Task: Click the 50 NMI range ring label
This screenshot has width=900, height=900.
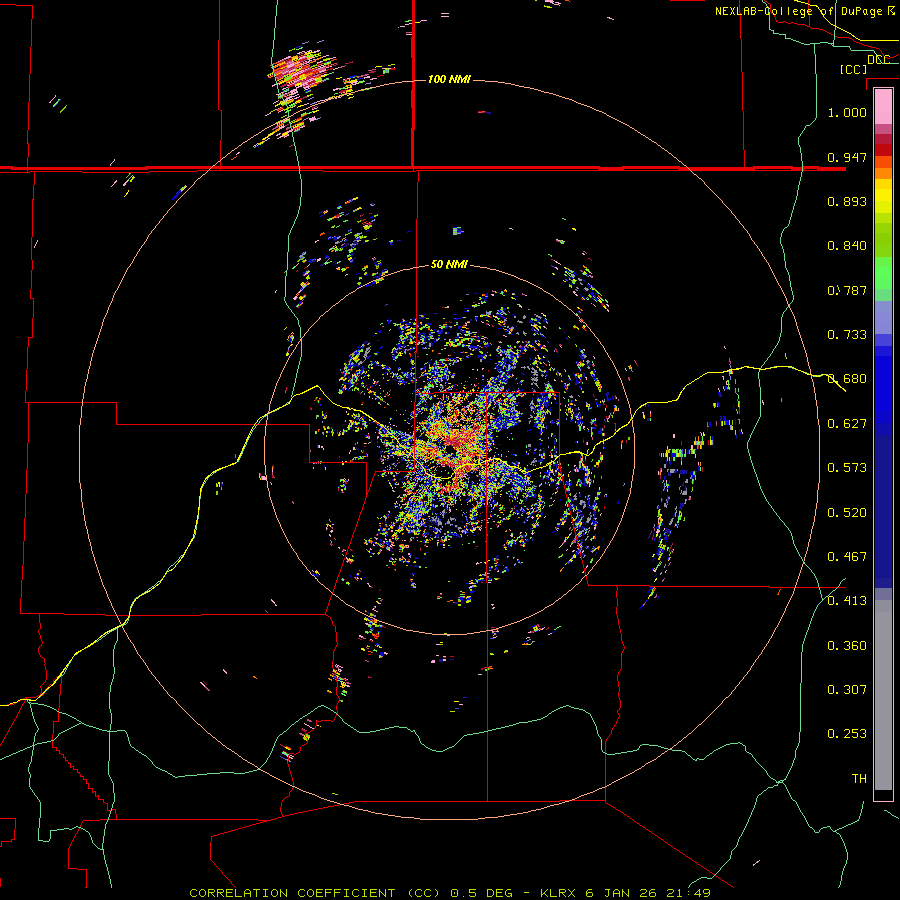Action: (x=449, y=264)
